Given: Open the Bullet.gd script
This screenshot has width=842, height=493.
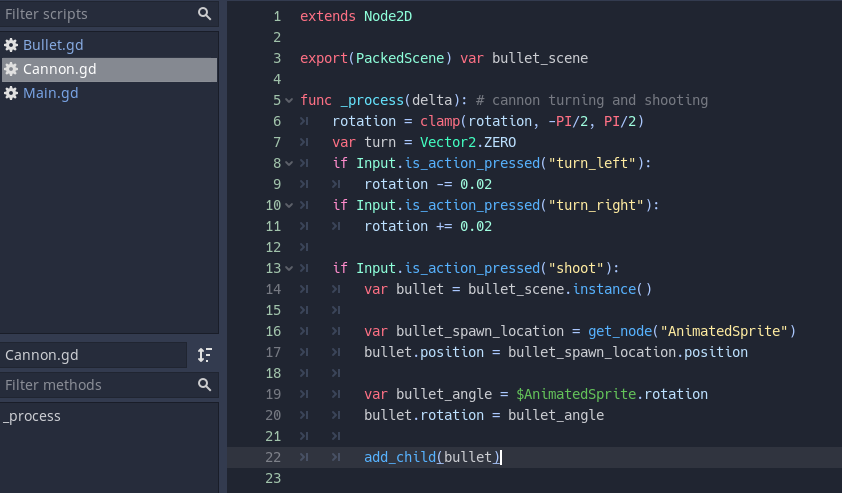Looking at the screenshot, I should pyautogui.click(x=53, y=45).
